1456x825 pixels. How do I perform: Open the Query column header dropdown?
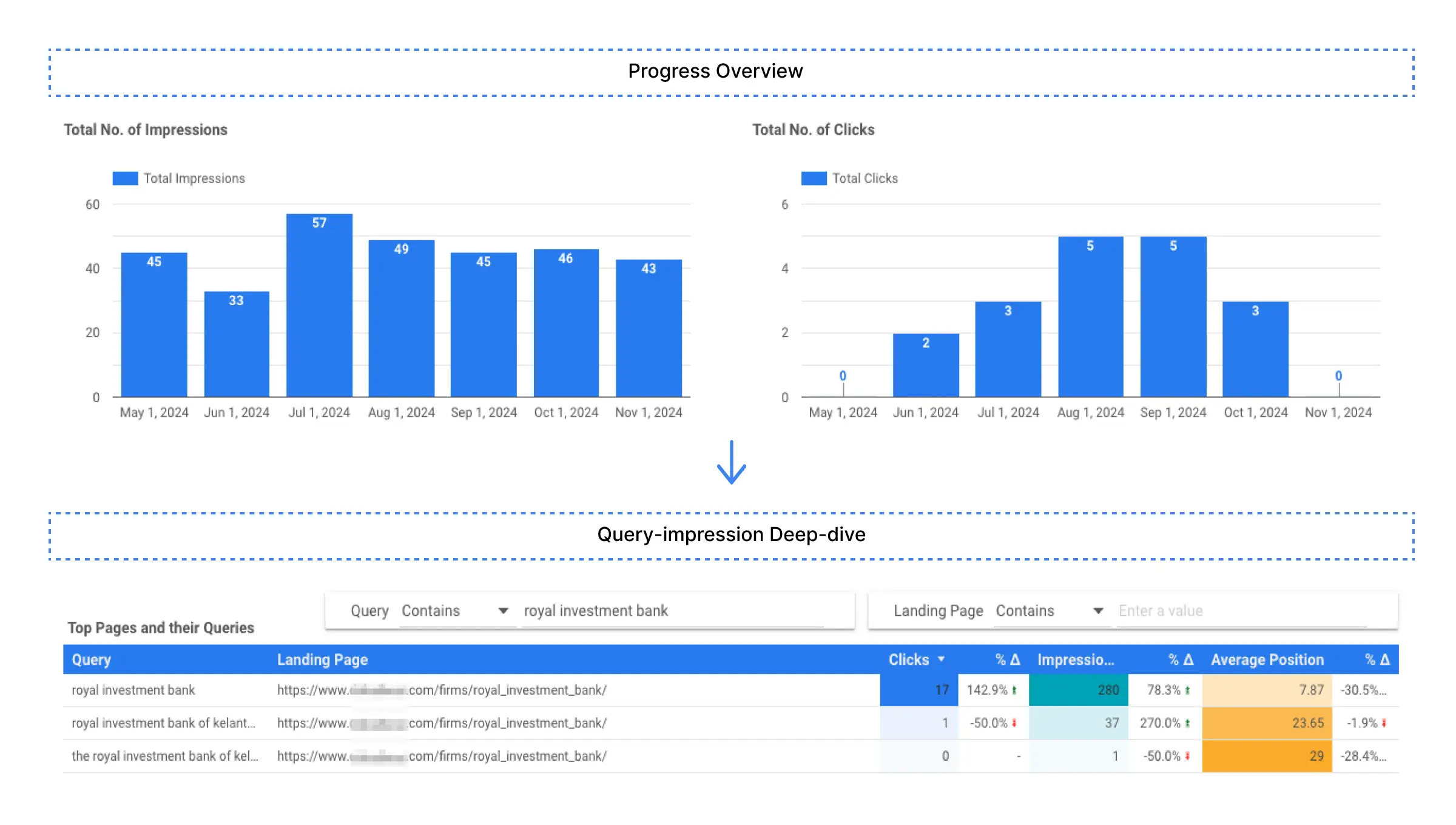(91, 659)
